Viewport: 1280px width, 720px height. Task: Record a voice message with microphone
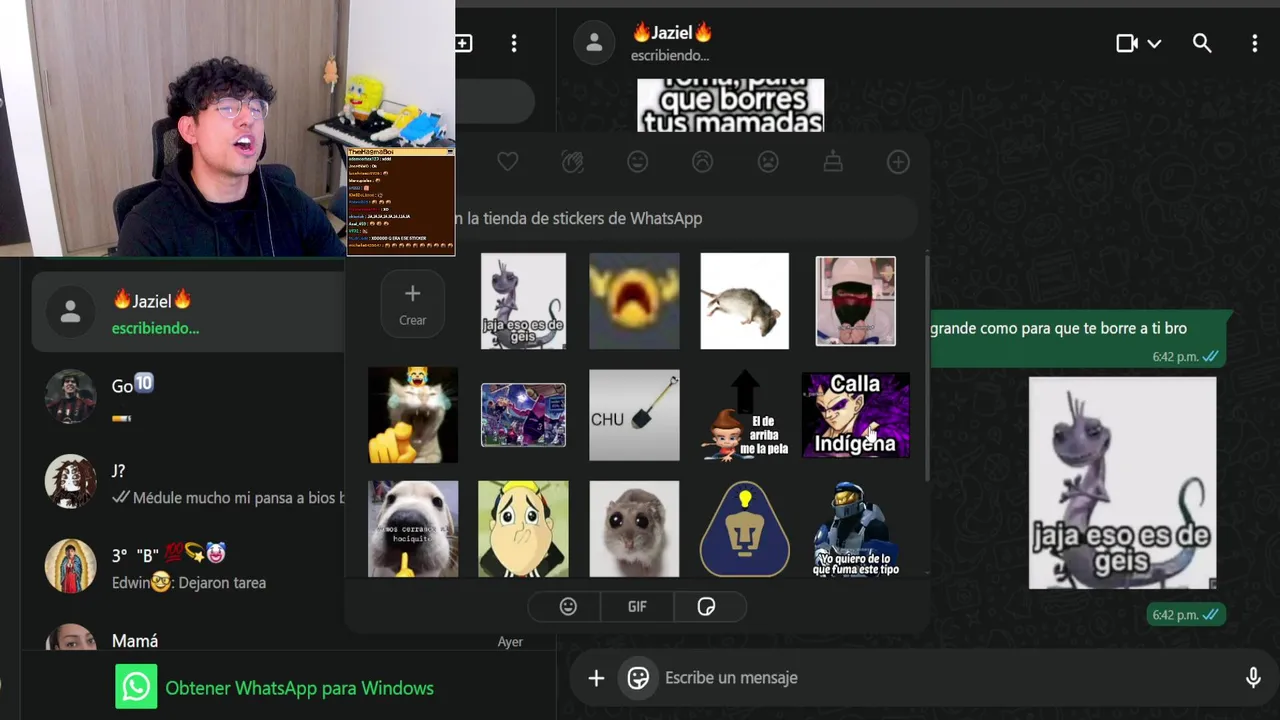1253,678
